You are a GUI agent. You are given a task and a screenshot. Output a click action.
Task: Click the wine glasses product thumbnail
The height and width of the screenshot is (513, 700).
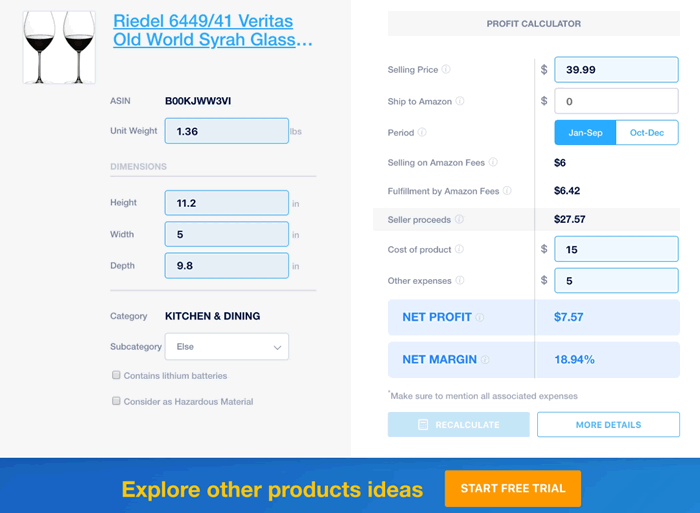pyautogui.click(x=59, y=47)
